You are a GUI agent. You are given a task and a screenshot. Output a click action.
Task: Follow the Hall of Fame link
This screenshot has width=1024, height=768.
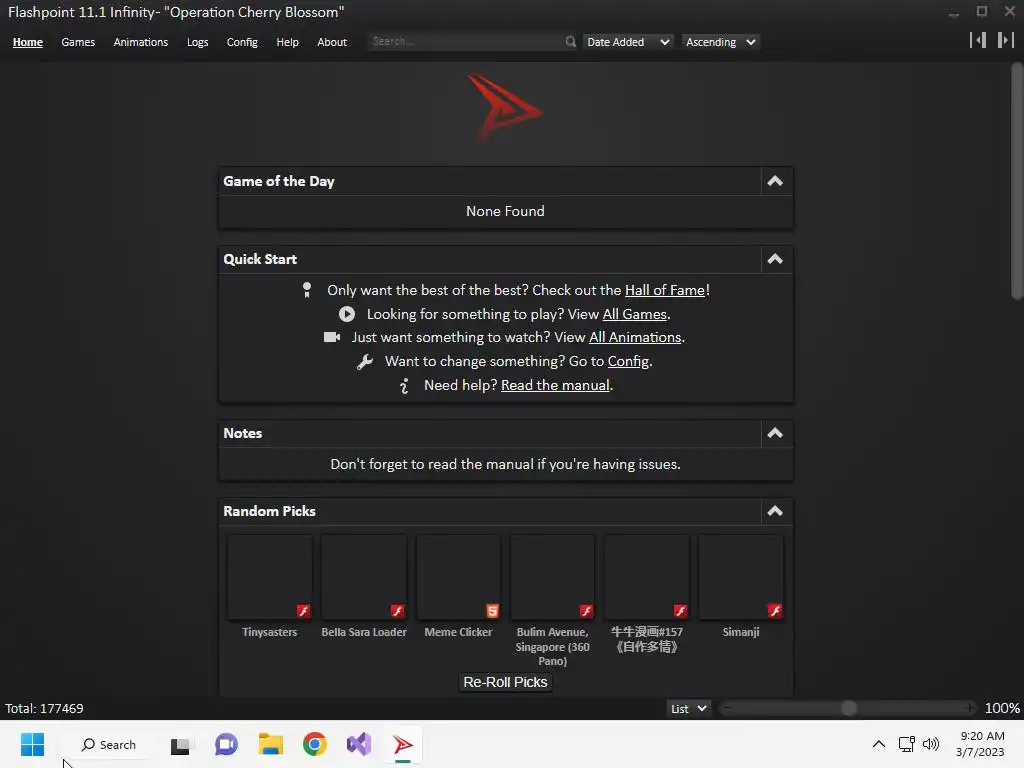pyautogui.click(x=665, y=290)
